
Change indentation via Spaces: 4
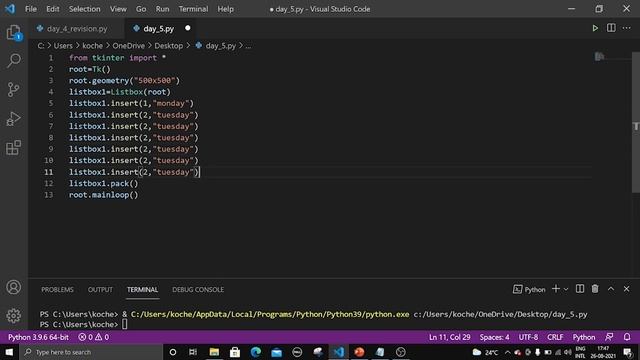(494, 337)
